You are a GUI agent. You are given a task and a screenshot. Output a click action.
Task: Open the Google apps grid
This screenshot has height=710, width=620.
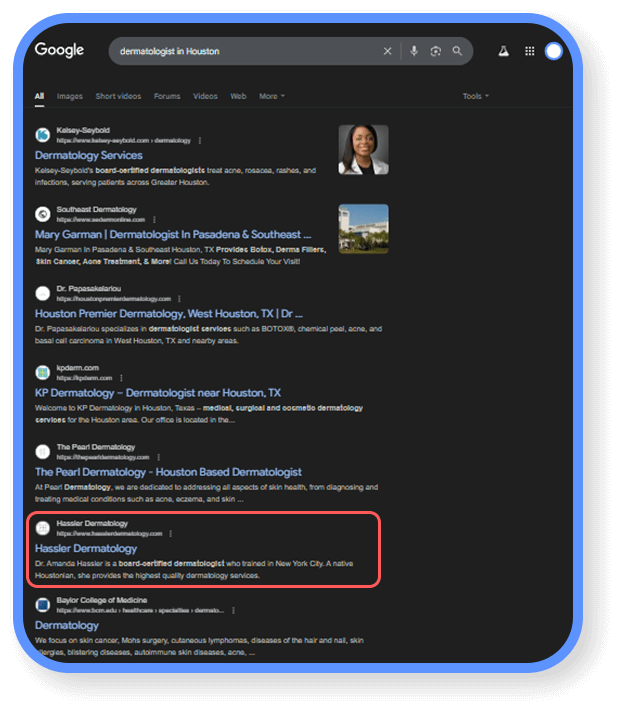tap(529, 51)
